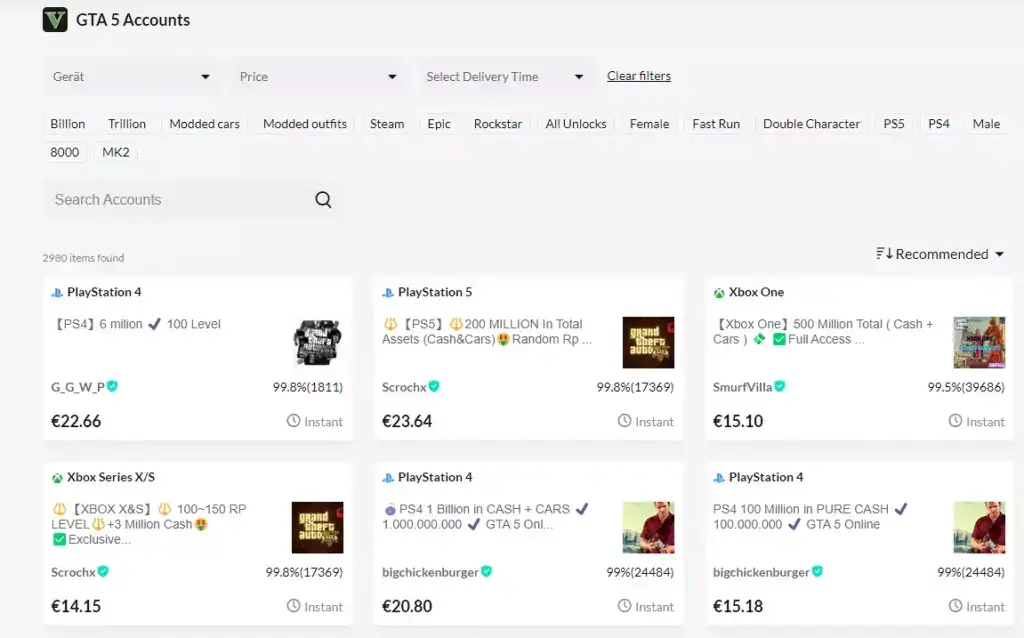Click the PlayStation icon on the PS5 listing
The image size is (1024, 638).
[x=388, y=293]
